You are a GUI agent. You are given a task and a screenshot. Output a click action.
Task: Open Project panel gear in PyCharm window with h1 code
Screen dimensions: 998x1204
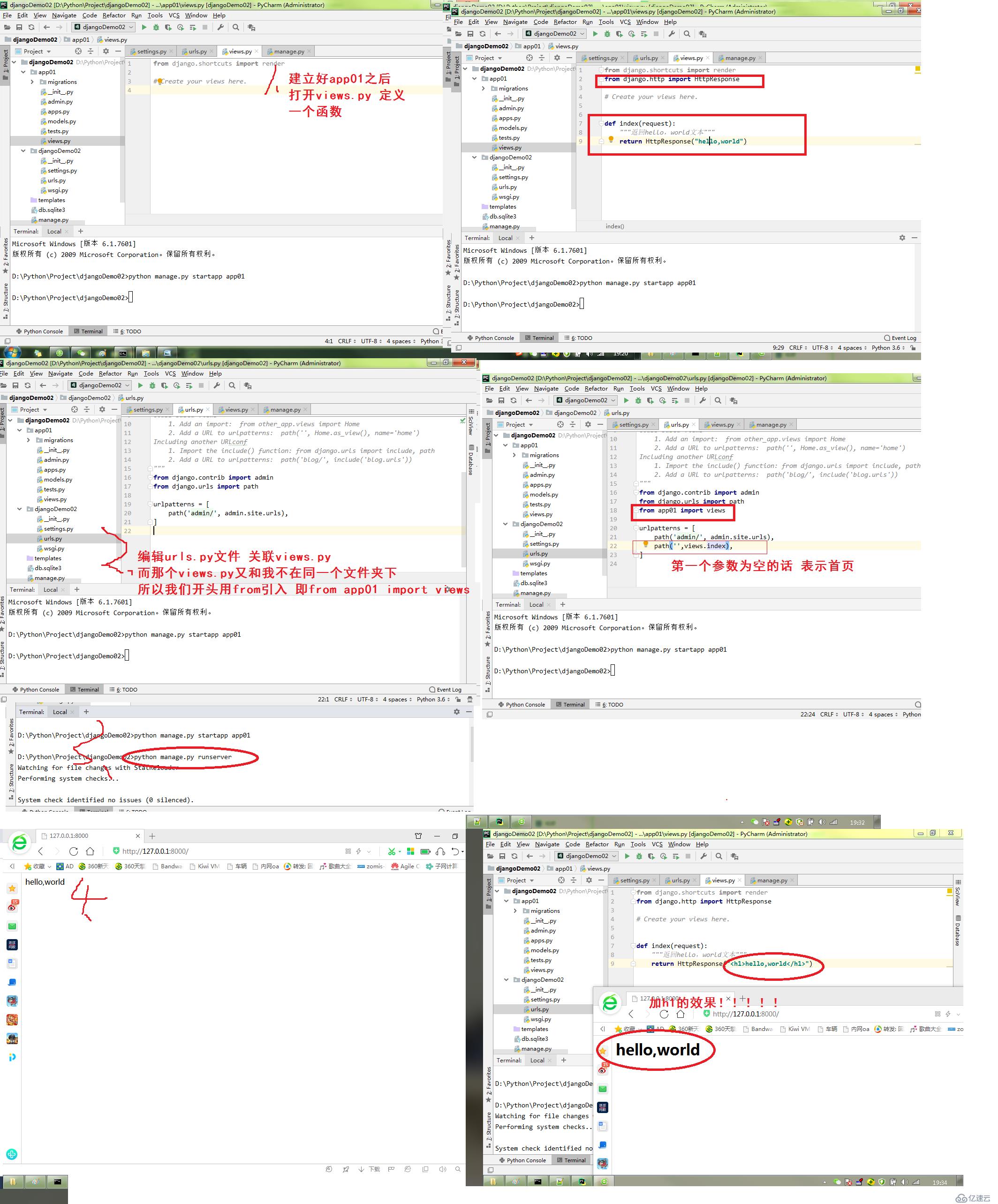[x=589, y=880]
